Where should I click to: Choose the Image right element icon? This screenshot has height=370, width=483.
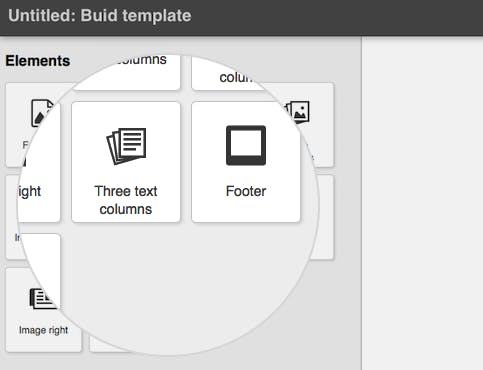pyautogui.click(x=42, y=298)
